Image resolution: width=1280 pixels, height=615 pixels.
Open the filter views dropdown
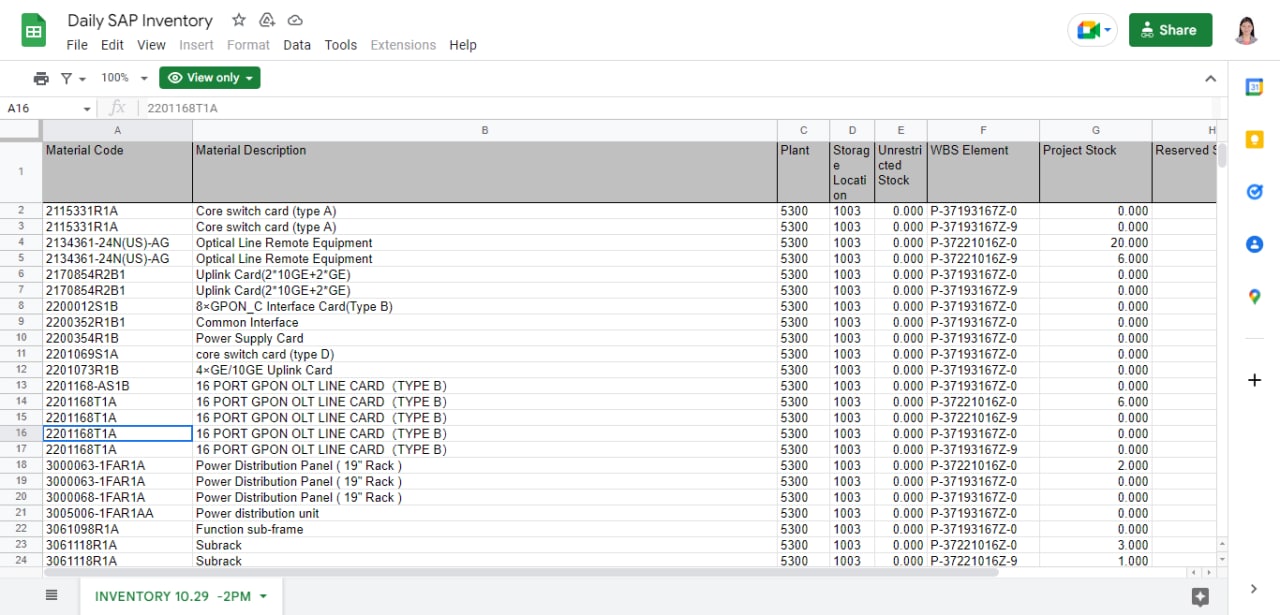[x=73, y=78]
